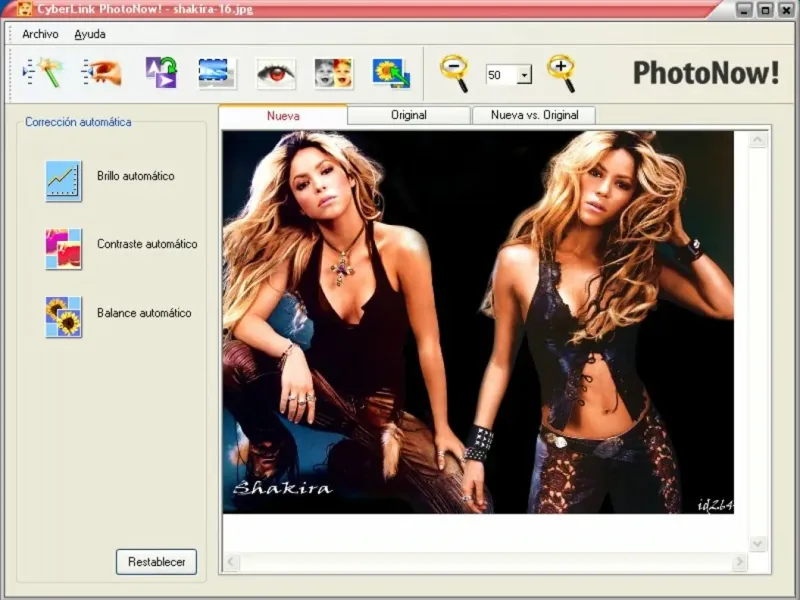Click the Restablecer button
Screen dimensions: 800x600
point(156,562)
